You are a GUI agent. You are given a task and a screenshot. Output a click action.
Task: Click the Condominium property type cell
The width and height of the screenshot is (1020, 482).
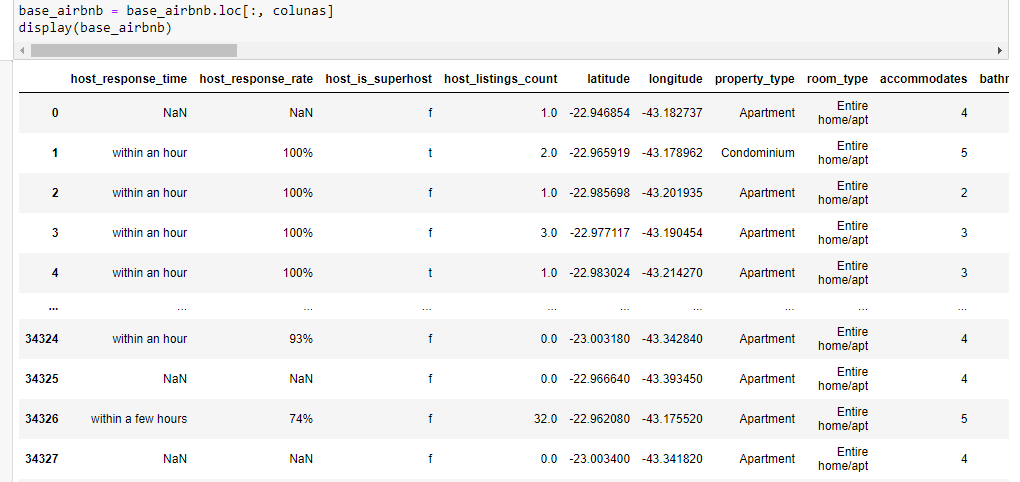[758, 153]
